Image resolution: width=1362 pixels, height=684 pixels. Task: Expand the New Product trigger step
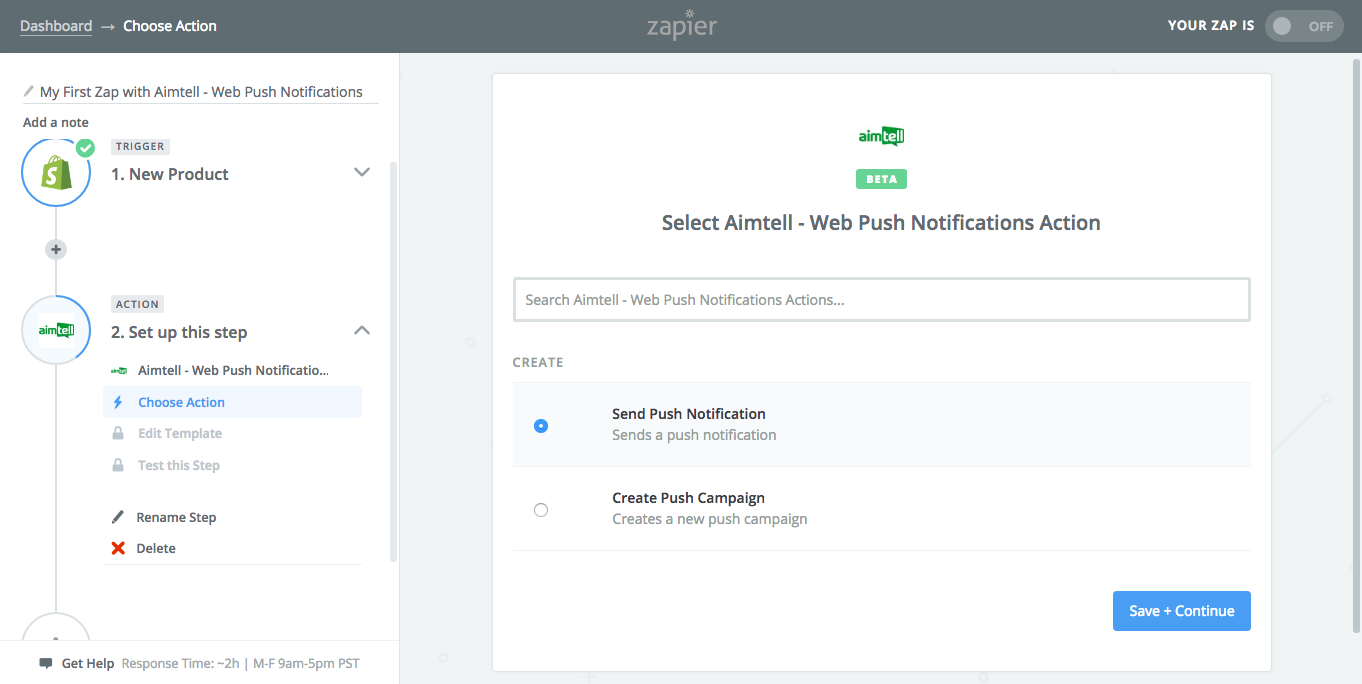(362, 173)
